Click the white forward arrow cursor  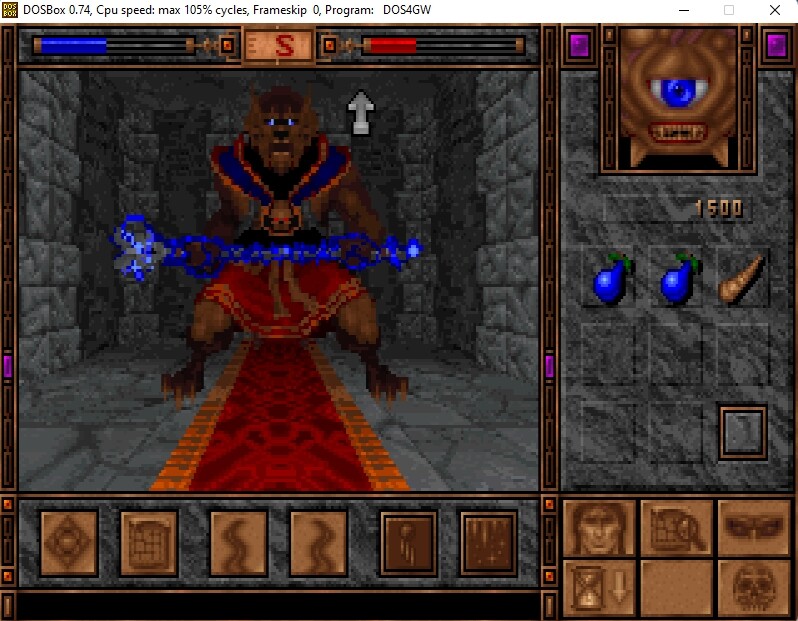[360, 113]
